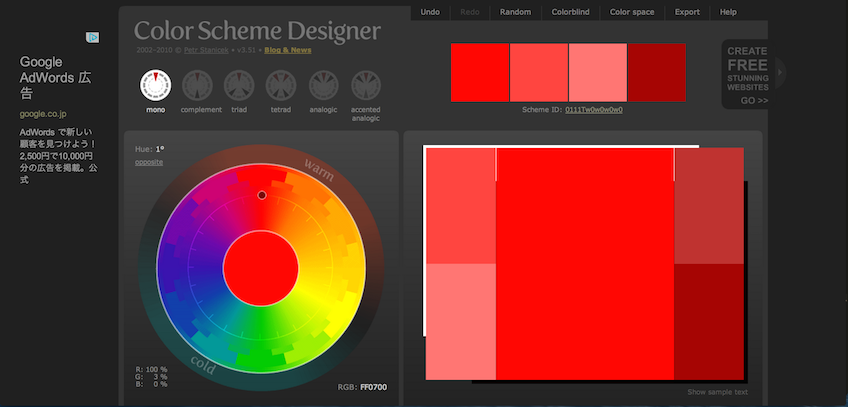Select the mono scheme icon
The height and width of the screenshot is (407, 848).
(x=156, y=85)
